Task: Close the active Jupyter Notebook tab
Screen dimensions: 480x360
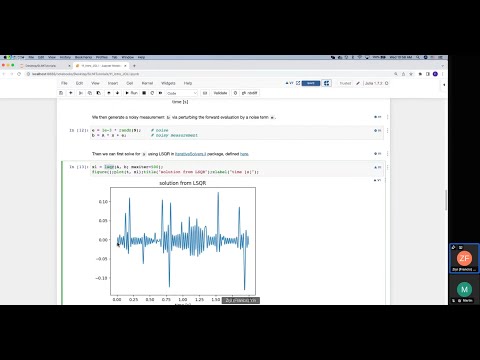Action: click(125, 66)
